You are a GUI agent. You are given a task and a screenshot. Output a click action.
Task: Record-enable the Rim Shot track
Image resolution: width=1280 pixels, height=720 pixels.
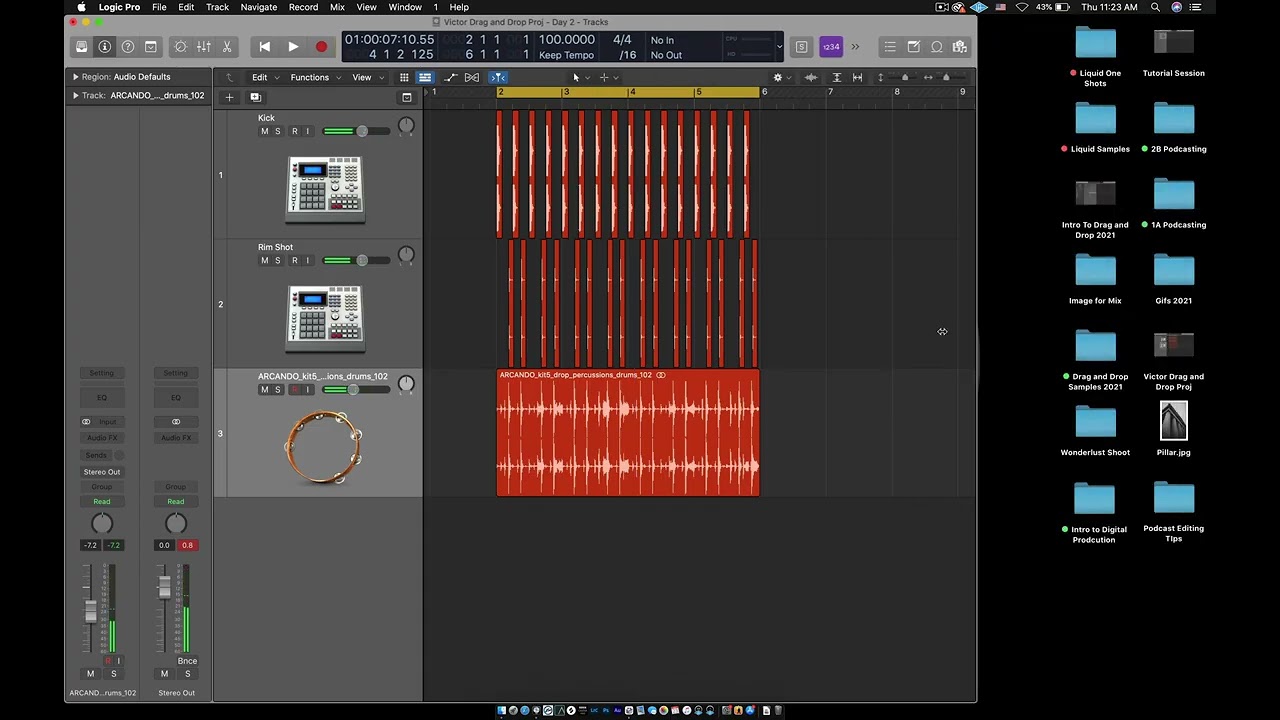(x=294, y=260)
